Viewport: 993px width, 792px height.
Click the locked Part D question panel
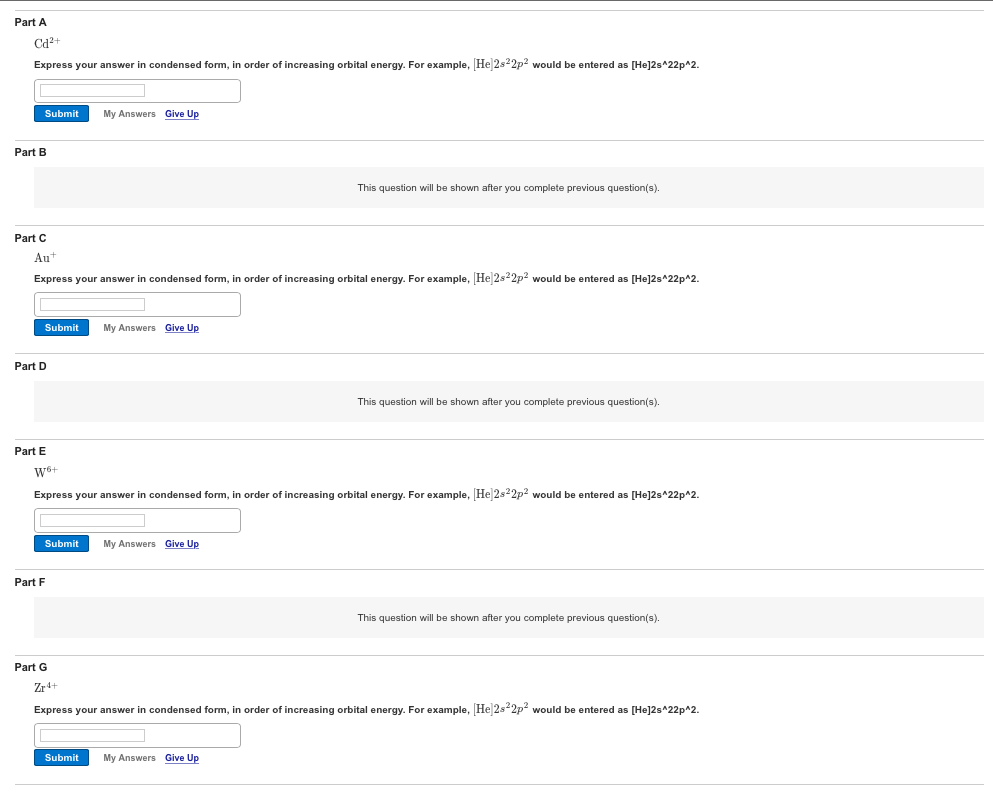click(x=509, y=401)
